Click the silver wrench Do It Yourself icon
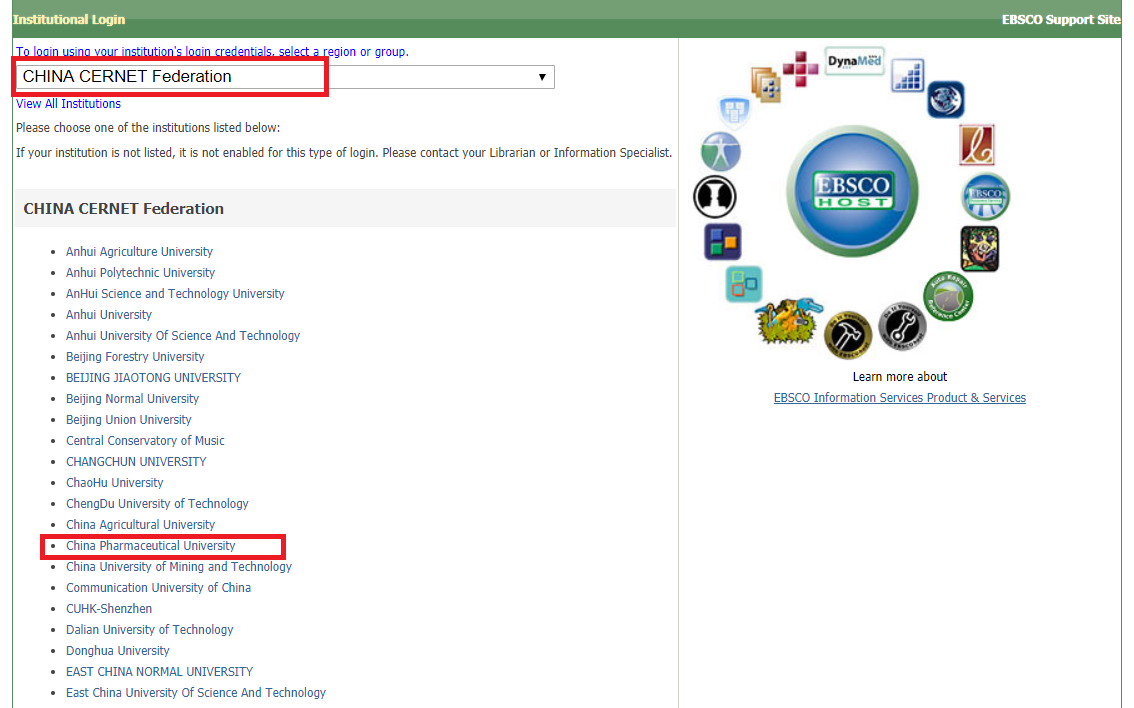Image resolution: width=1134 pixels, height=708 pixels. point(902,327)
